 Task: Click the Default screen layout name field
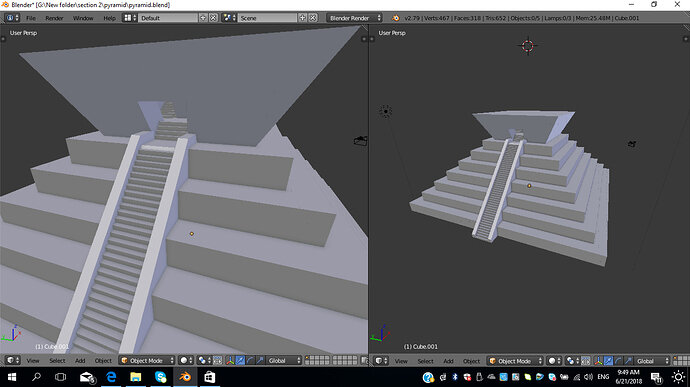coord(168,18)
